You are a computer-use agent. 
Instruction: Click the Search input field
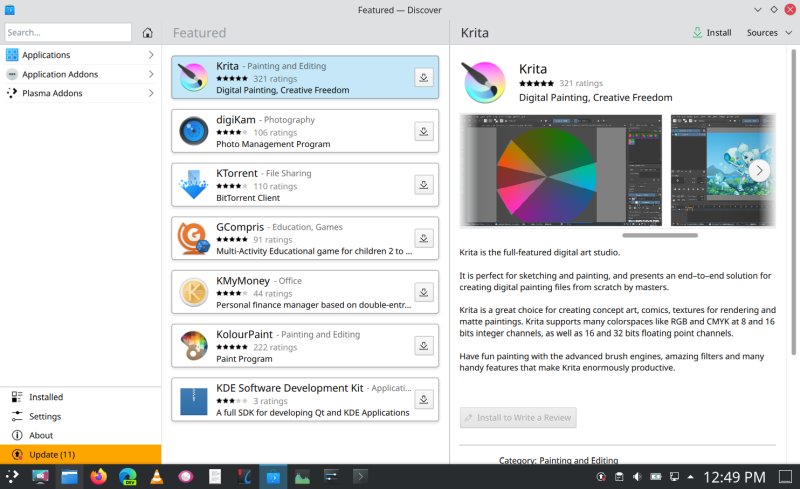(67, 33)
